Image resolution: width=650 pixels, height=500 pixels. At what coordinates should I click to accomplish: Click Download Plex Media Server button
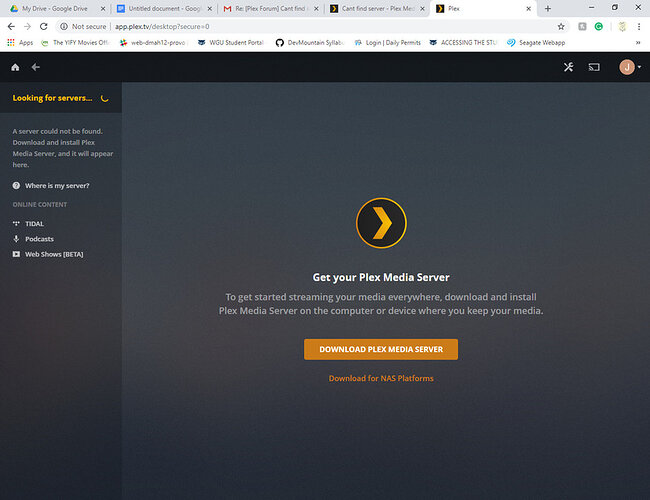click(x=381, y=349)
